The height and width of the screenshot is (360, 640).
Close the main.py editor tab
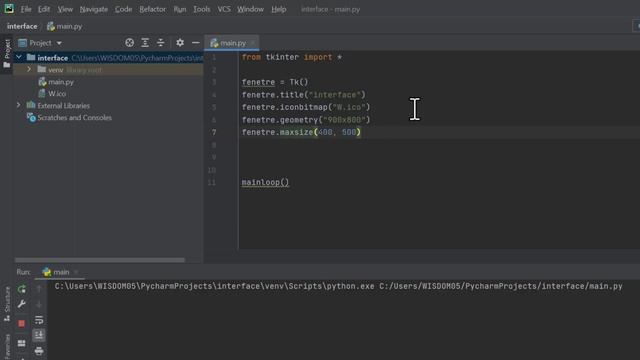point(253,43)
